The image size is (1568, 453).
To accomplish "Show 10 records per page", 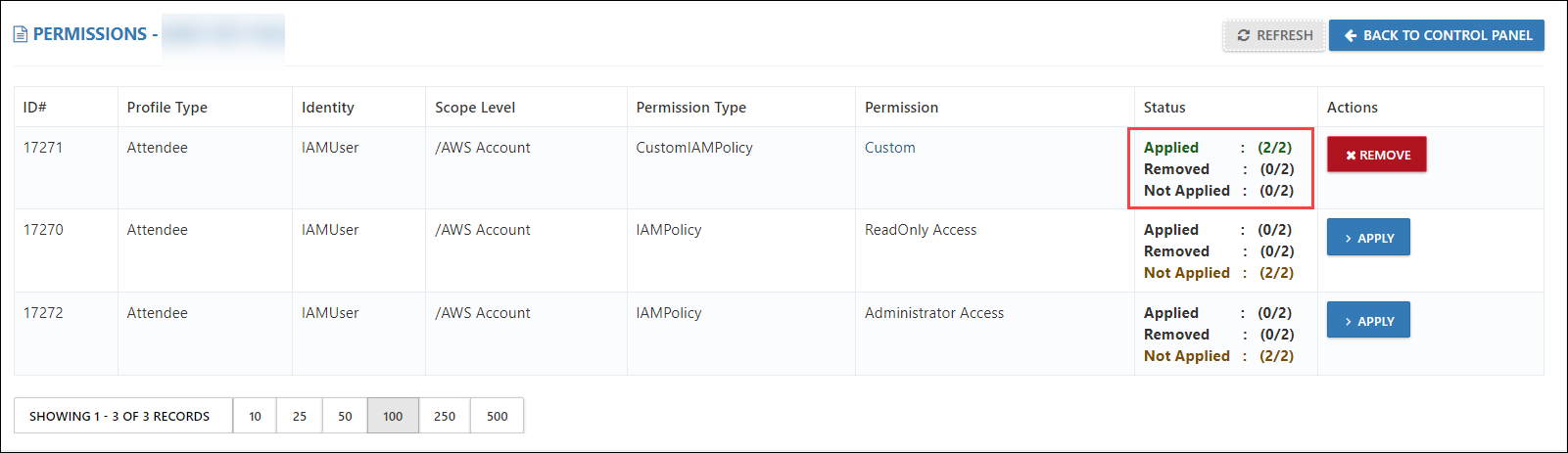I will click(255, 416).
